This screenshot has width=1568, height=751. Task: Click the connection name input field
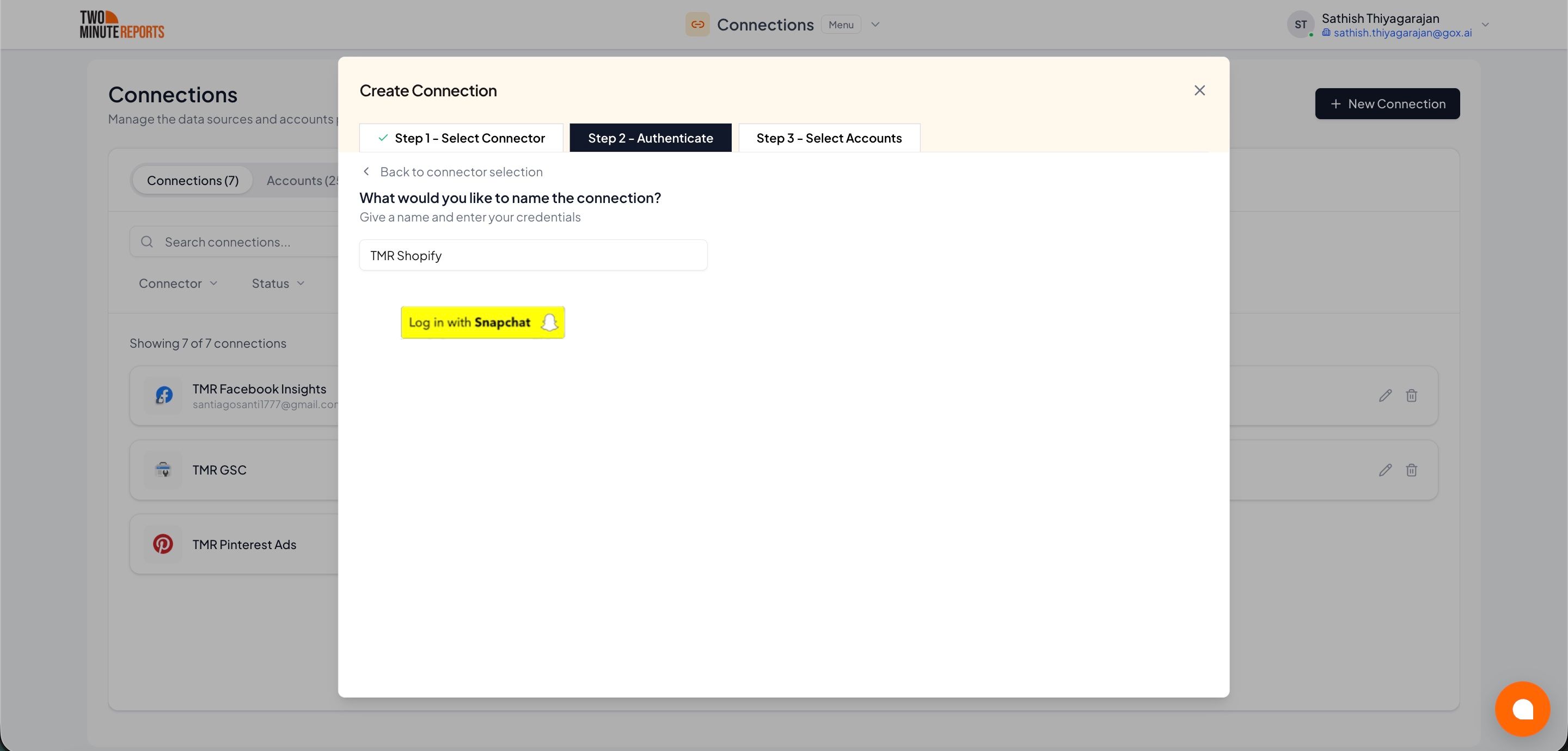click(532, 255)
